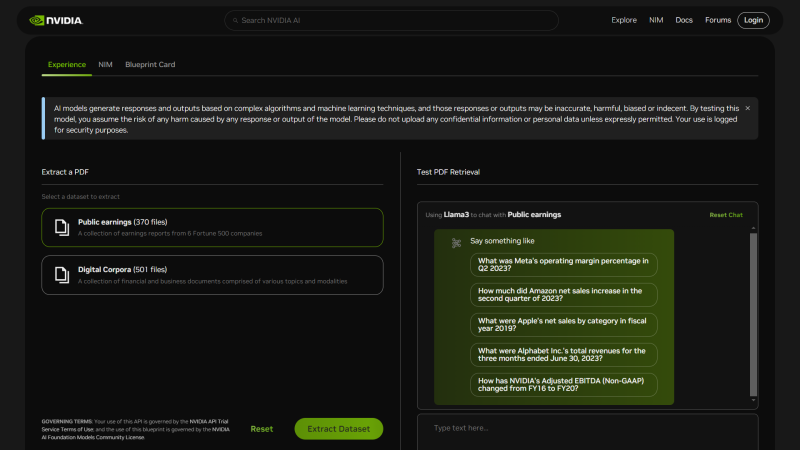Dismiss the disclaimer banner with X
Screen dimensions: 800x450
747,108
